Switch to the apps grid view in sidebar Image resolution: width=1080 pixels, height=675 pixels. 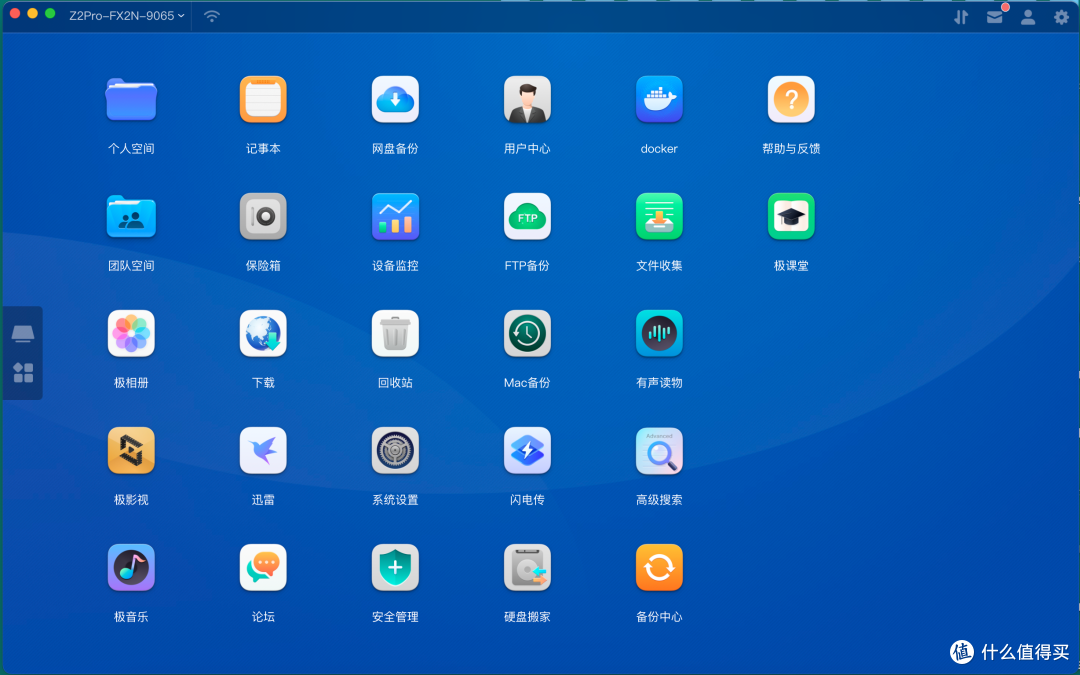22,374
